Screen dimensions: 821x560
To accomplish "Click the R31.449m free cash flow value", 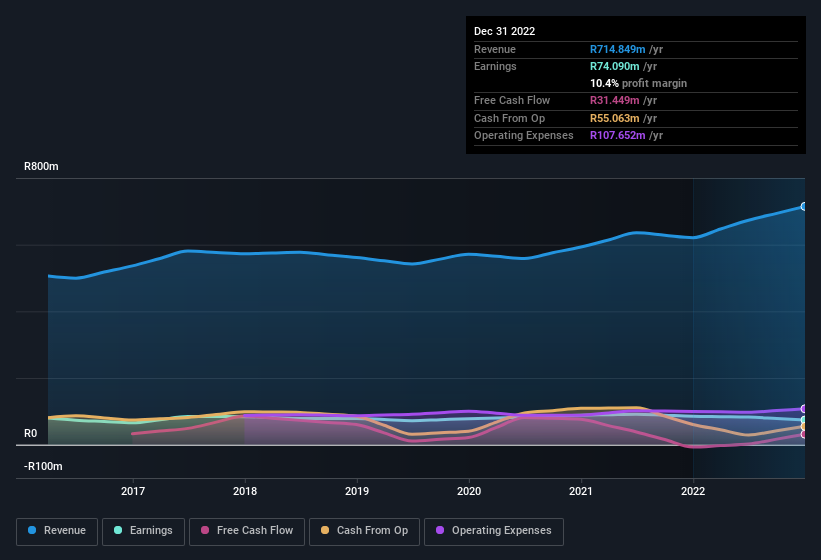I will tap(615, 100).
